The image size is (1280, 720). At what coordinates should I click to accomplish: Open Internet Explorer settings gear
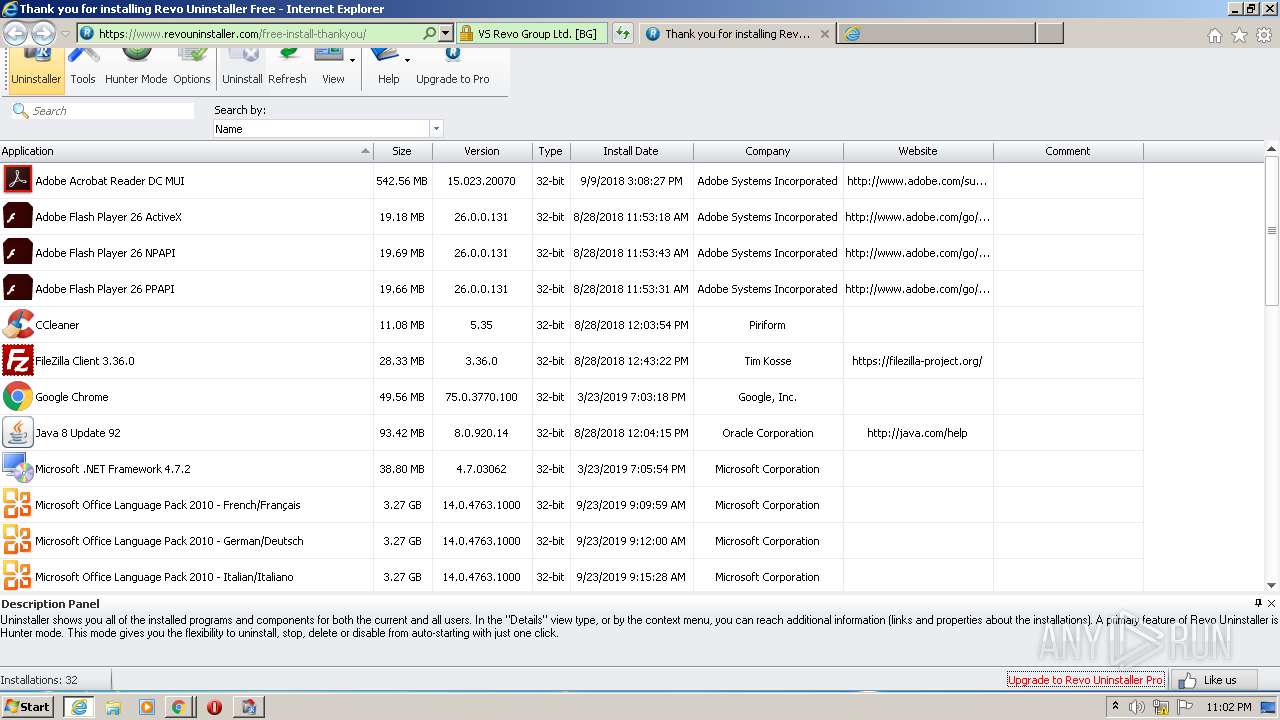click(x=1264, y=35)
